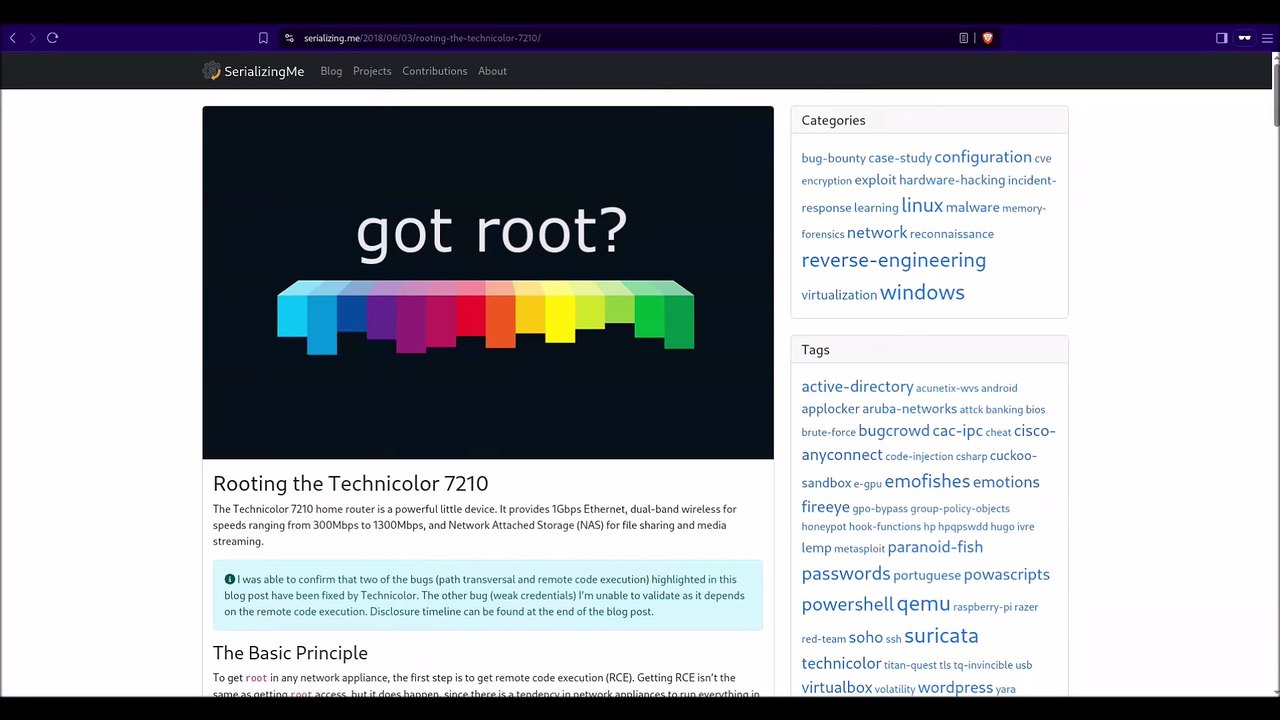Open the linux category
This screenshot has height=720, width=1280.
pos(922,205)
